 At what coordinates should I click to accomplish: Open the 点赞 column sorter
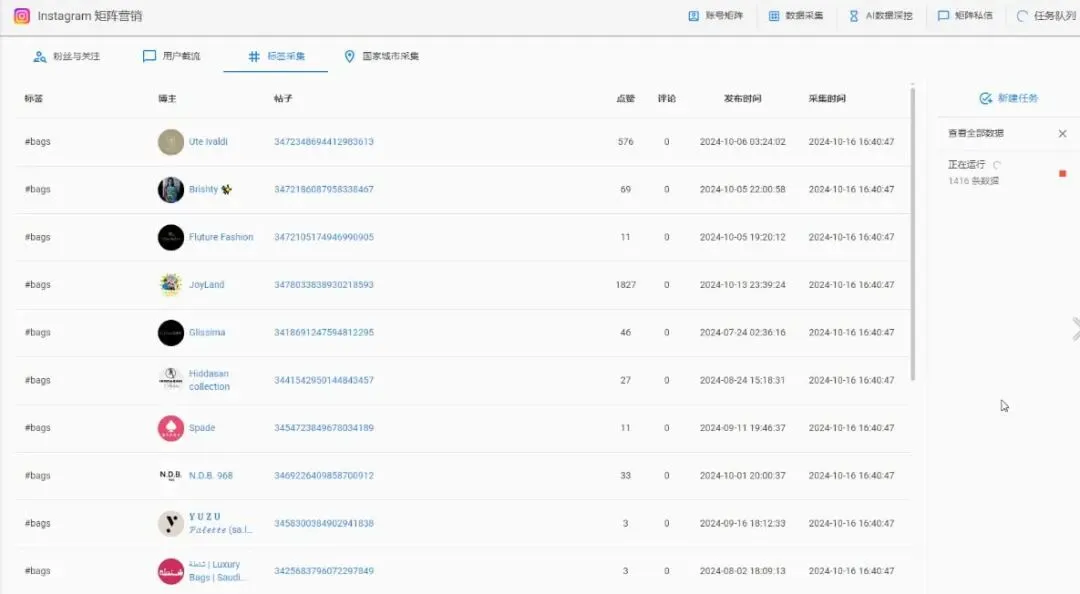click(x=625, y=98)
